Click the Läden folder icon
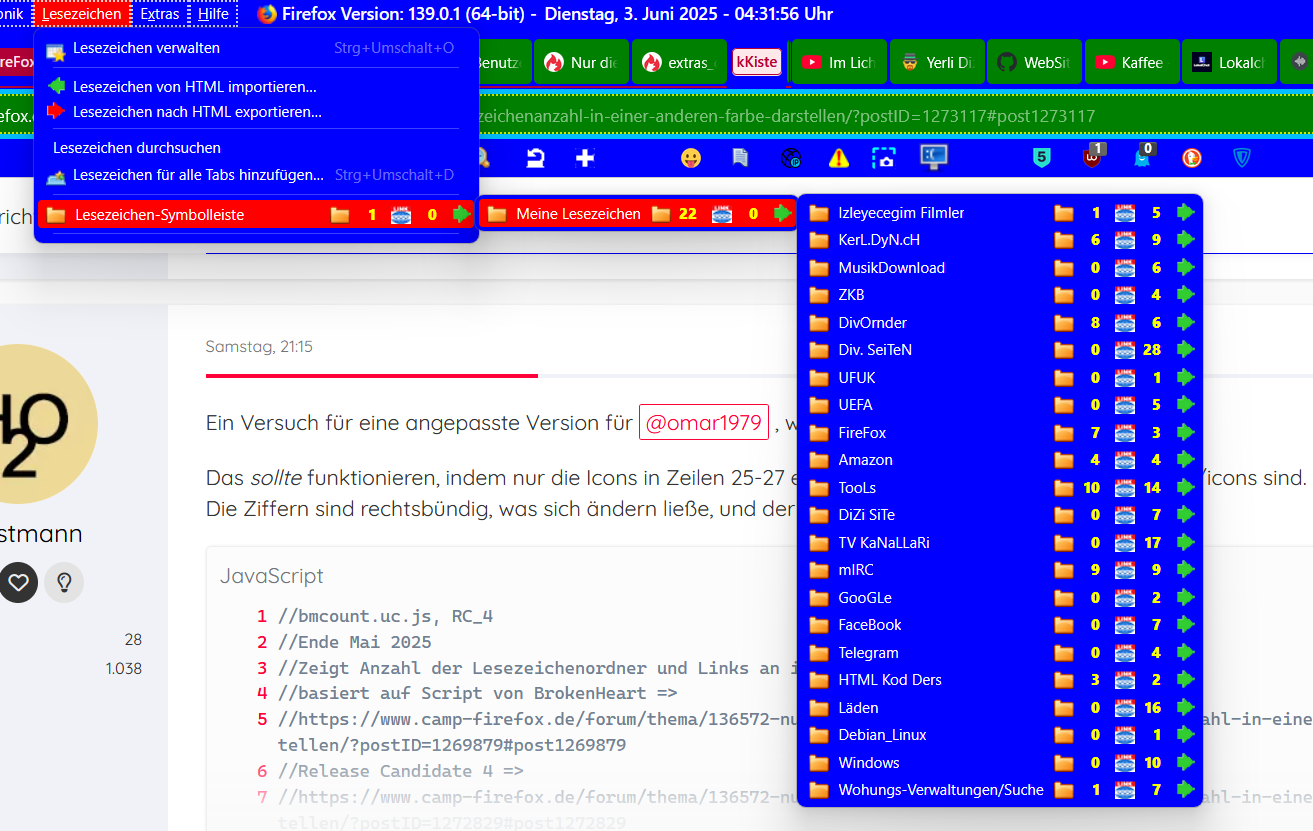Image resolution: width=1313 pixels, height=831 pixels. [x=820, y=708]
